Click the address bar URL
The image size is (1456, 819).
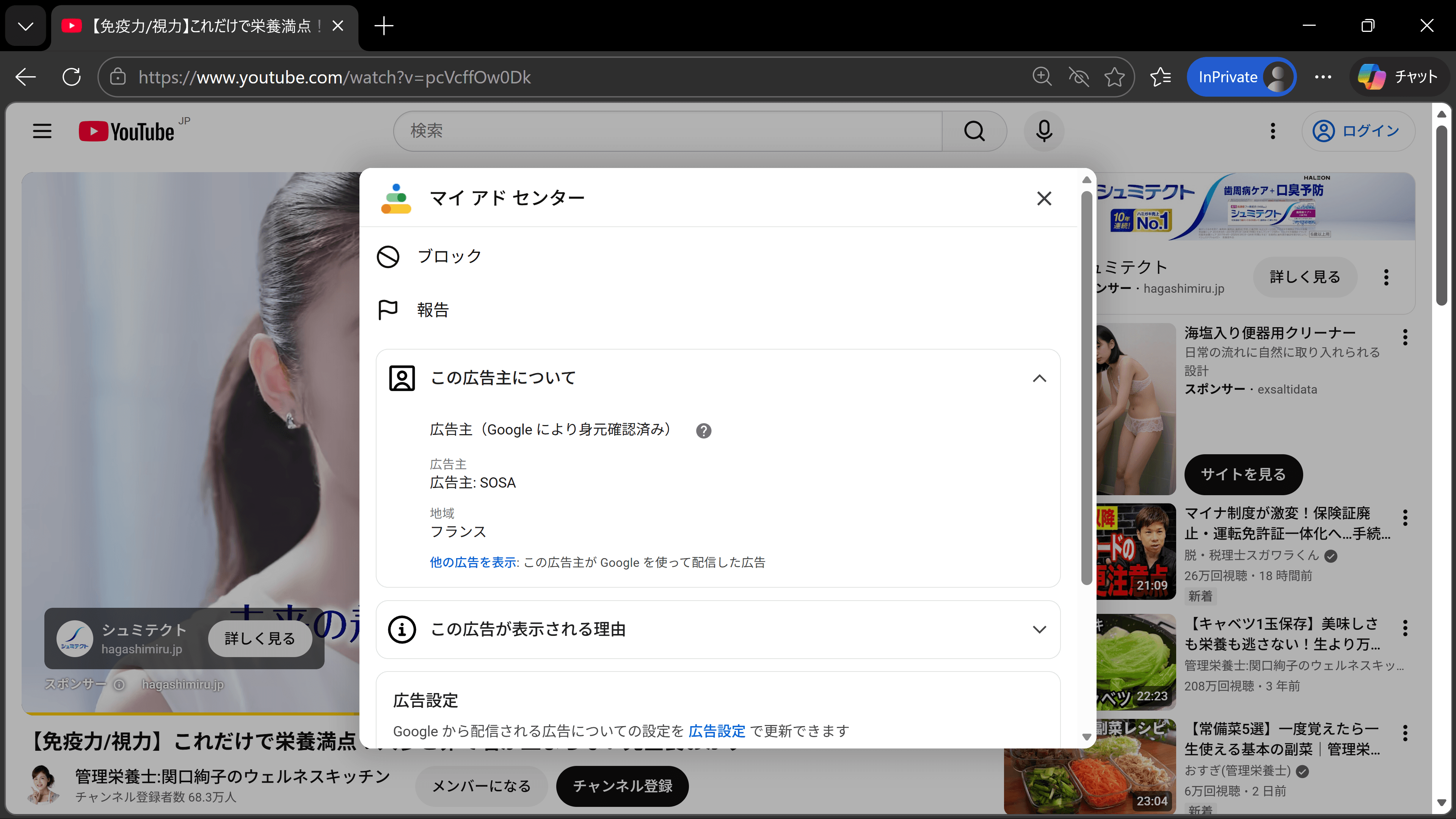[334, 77]
